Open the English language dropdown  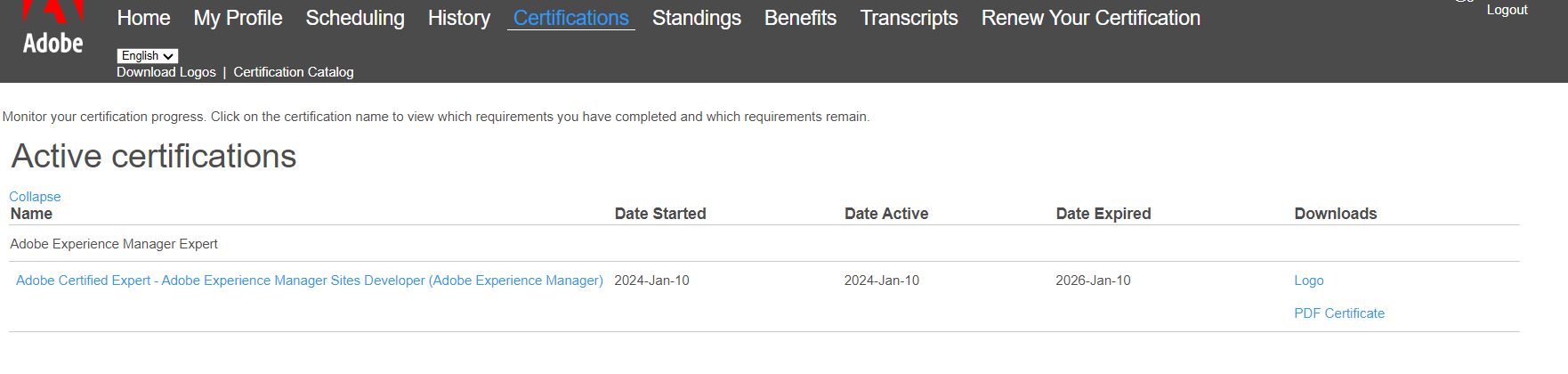pos(147,56)
